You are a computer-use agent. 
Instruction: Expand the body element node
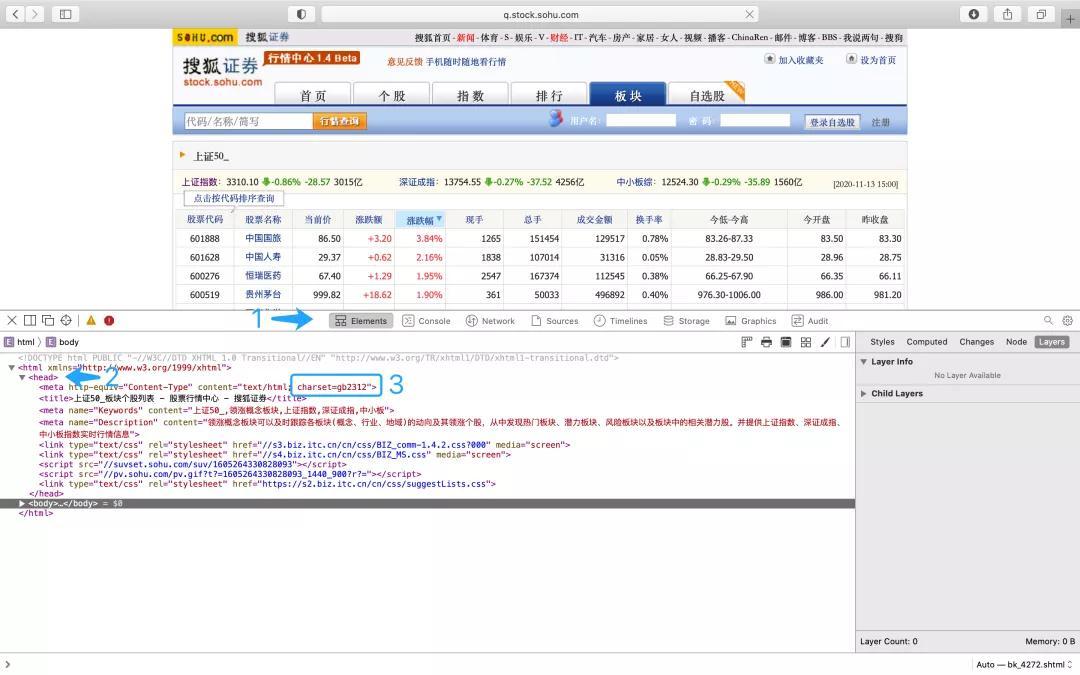click(23, 503)
